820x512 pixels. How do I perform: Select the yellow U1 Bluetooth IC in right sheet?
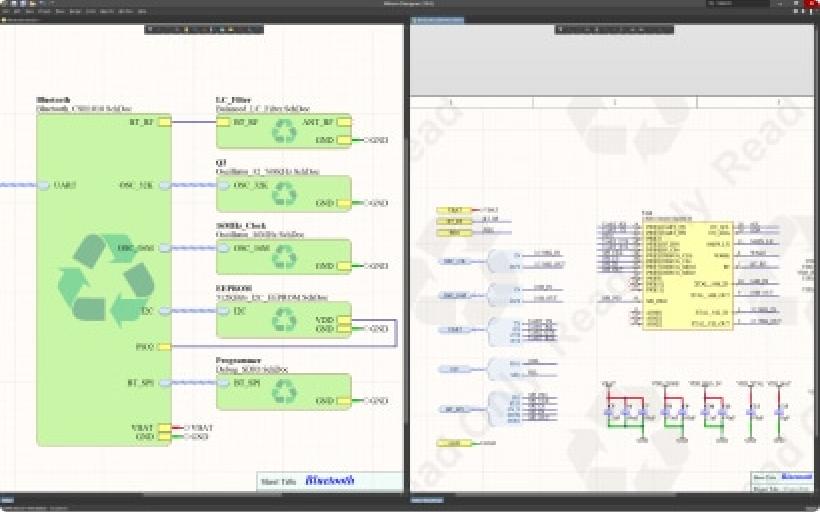(688, 275)
